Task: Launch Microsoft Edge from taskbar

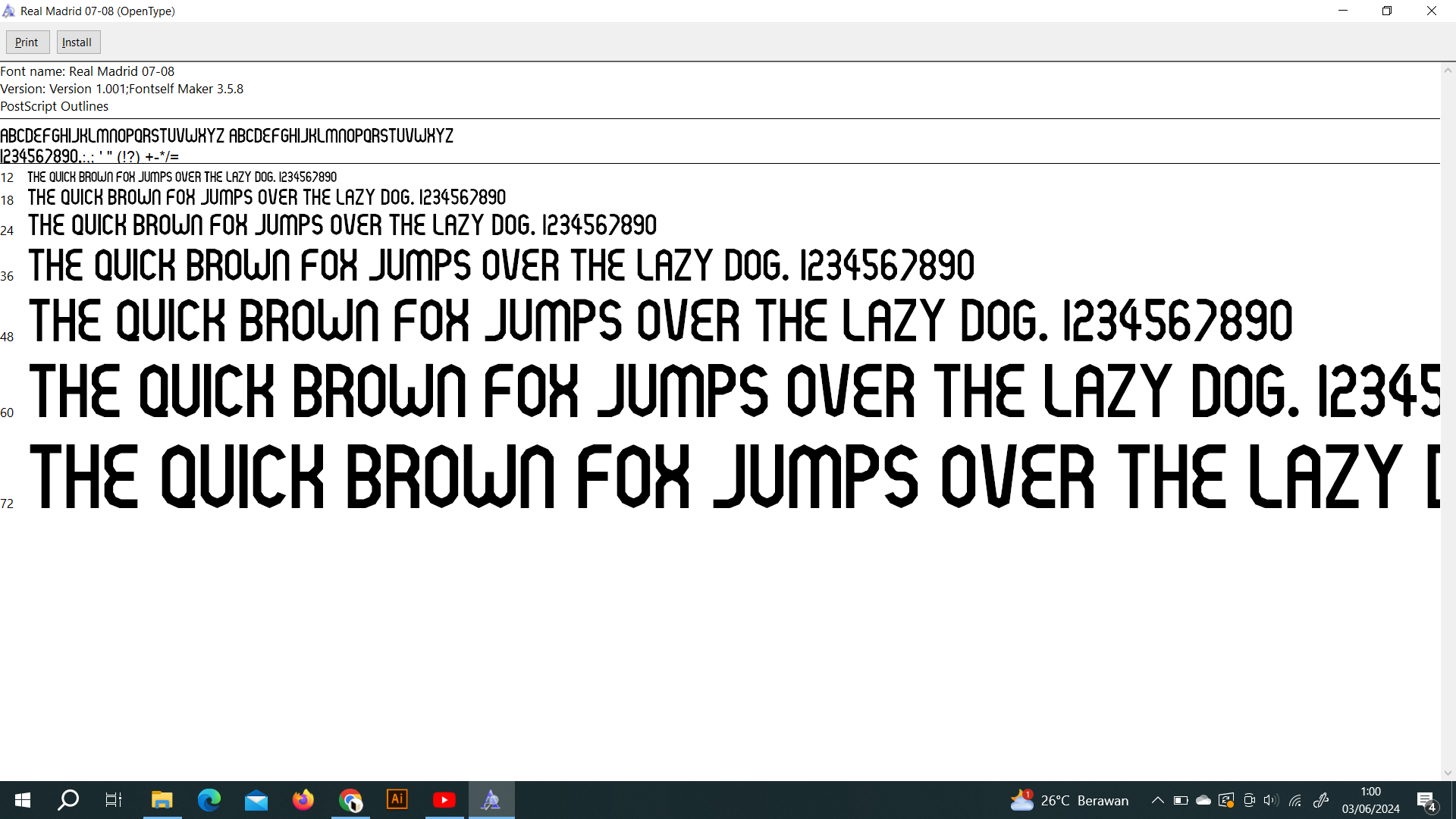Action: coord(209,800)
